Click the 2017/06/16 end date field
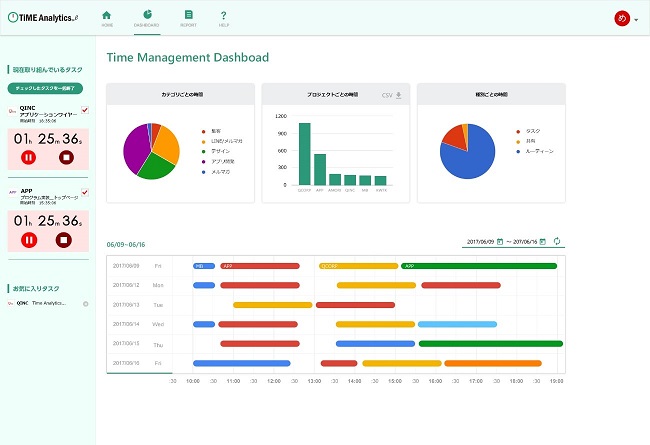Image resolution: width=650 pixels, height=445 pixels. tap(525, 242)
